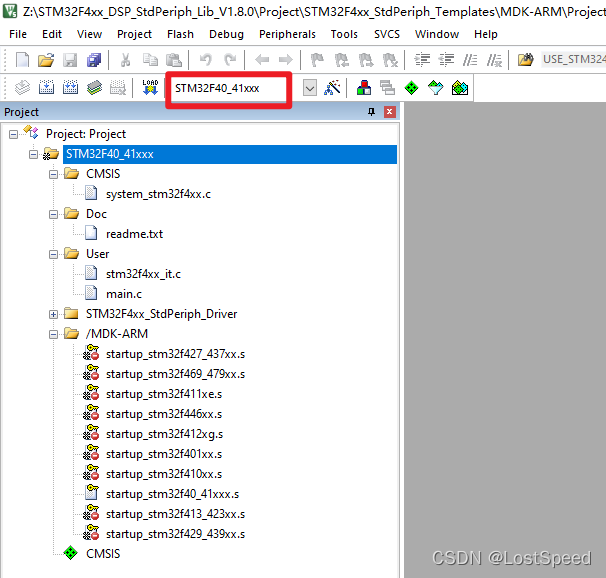Screen dimensions: 606x578
Task: Select startup_stm32f427_437xx.s file
Action: 175,354
